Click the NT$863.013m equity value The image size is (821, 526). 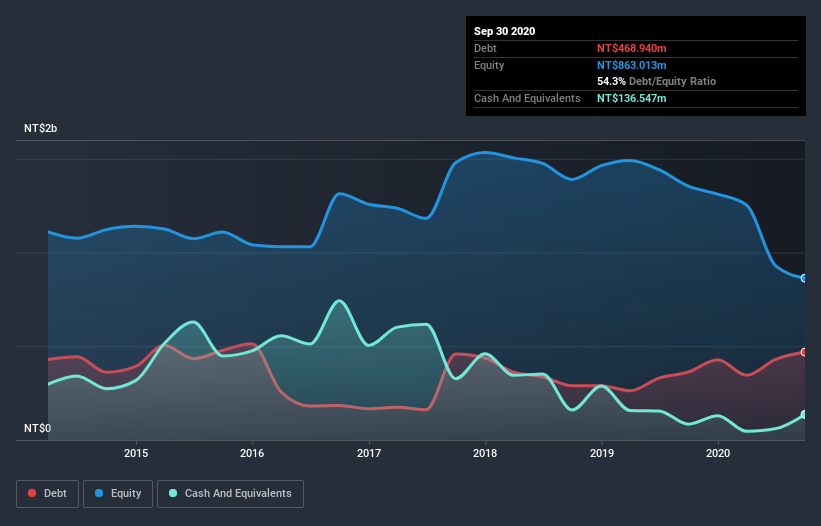click(631, 65)
